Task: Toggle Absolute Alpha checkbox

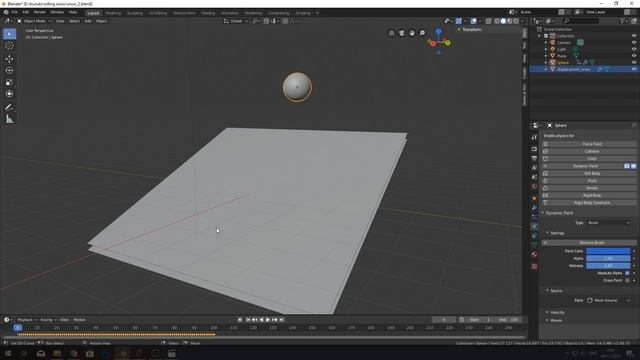Action: (627, 273)
